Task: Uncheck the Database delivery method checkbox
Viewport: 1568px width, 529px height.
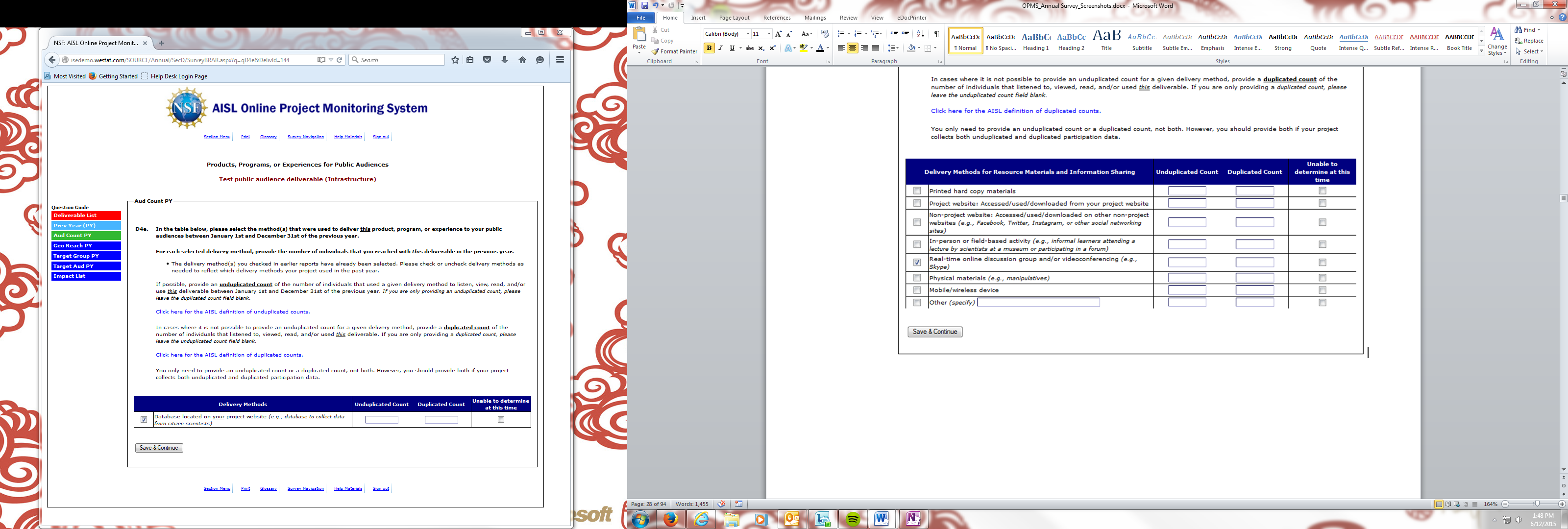Action: click(x=144, y=419)
